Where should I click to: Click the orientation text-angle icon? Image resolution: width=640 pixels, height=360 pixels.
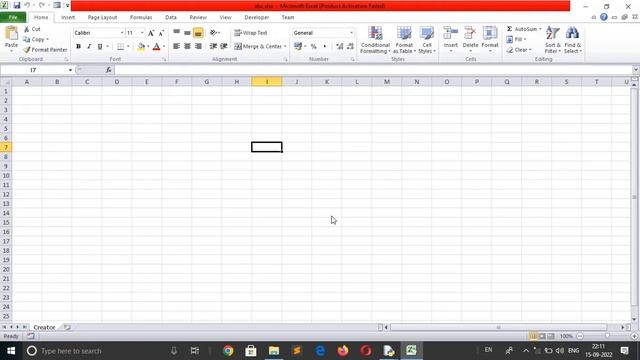coord(213,33)
